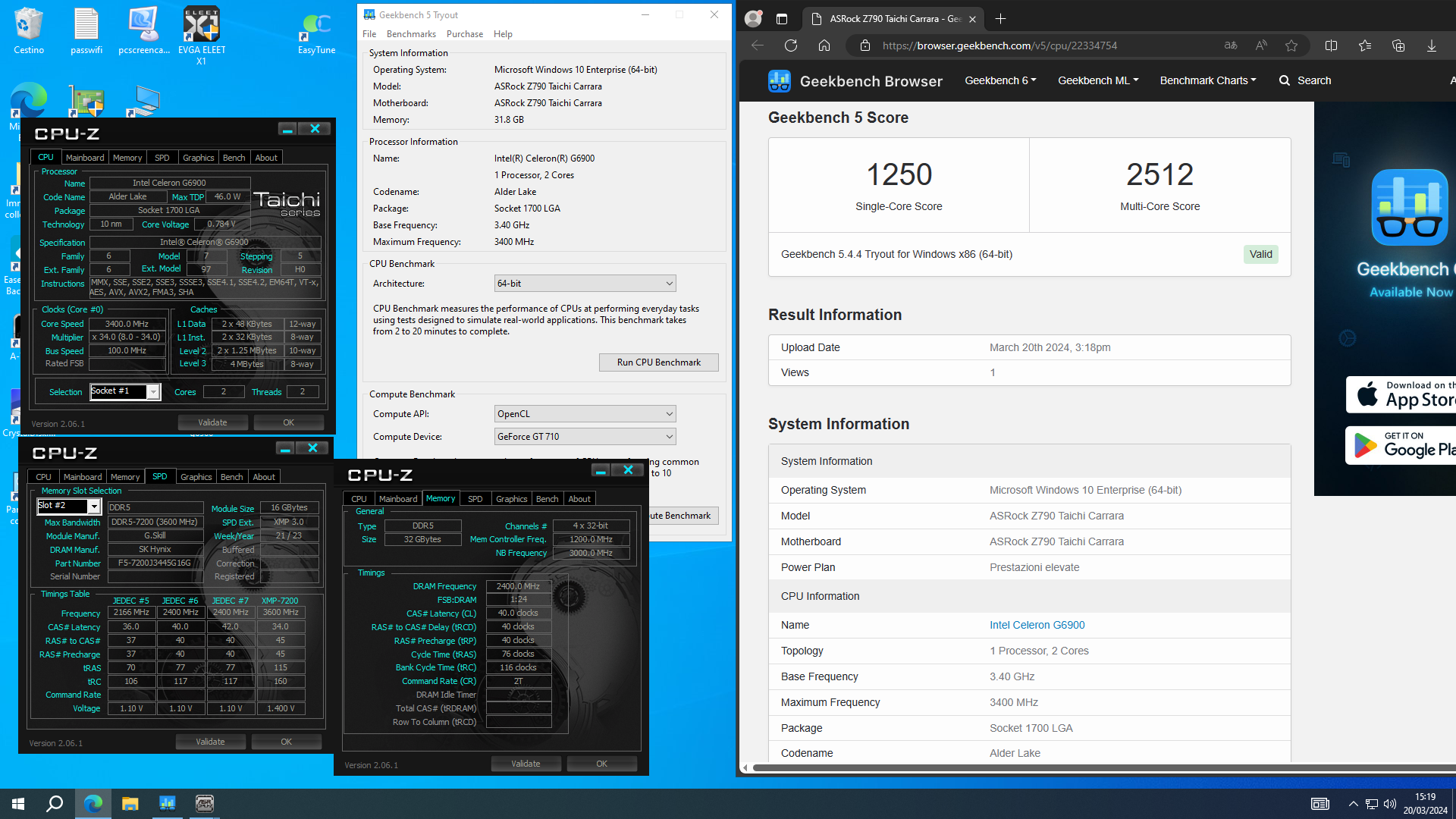Expand Geekbench 6 nav dropdown
The image size is (1456, 819).
(x=1000, y=80)
